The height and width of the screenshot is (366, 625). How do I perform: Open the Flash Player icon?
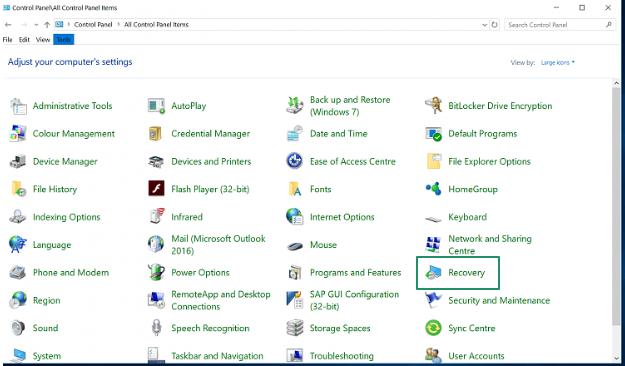click(156, 188)
